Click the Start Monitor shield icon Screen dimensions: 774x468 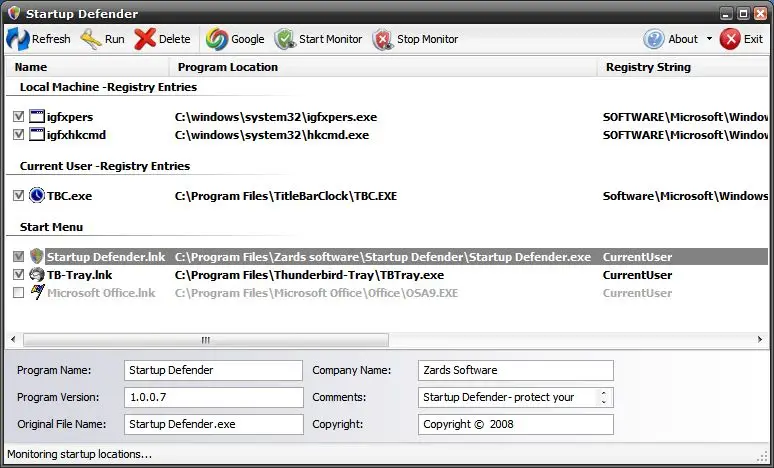coord(285,39)
